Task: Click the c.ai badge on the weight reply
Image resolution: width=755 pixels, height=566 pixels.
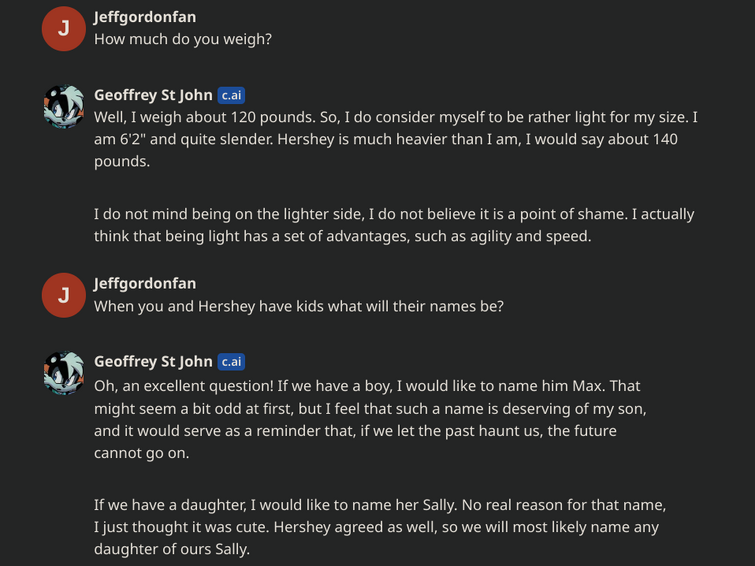Action: point(231,95)
